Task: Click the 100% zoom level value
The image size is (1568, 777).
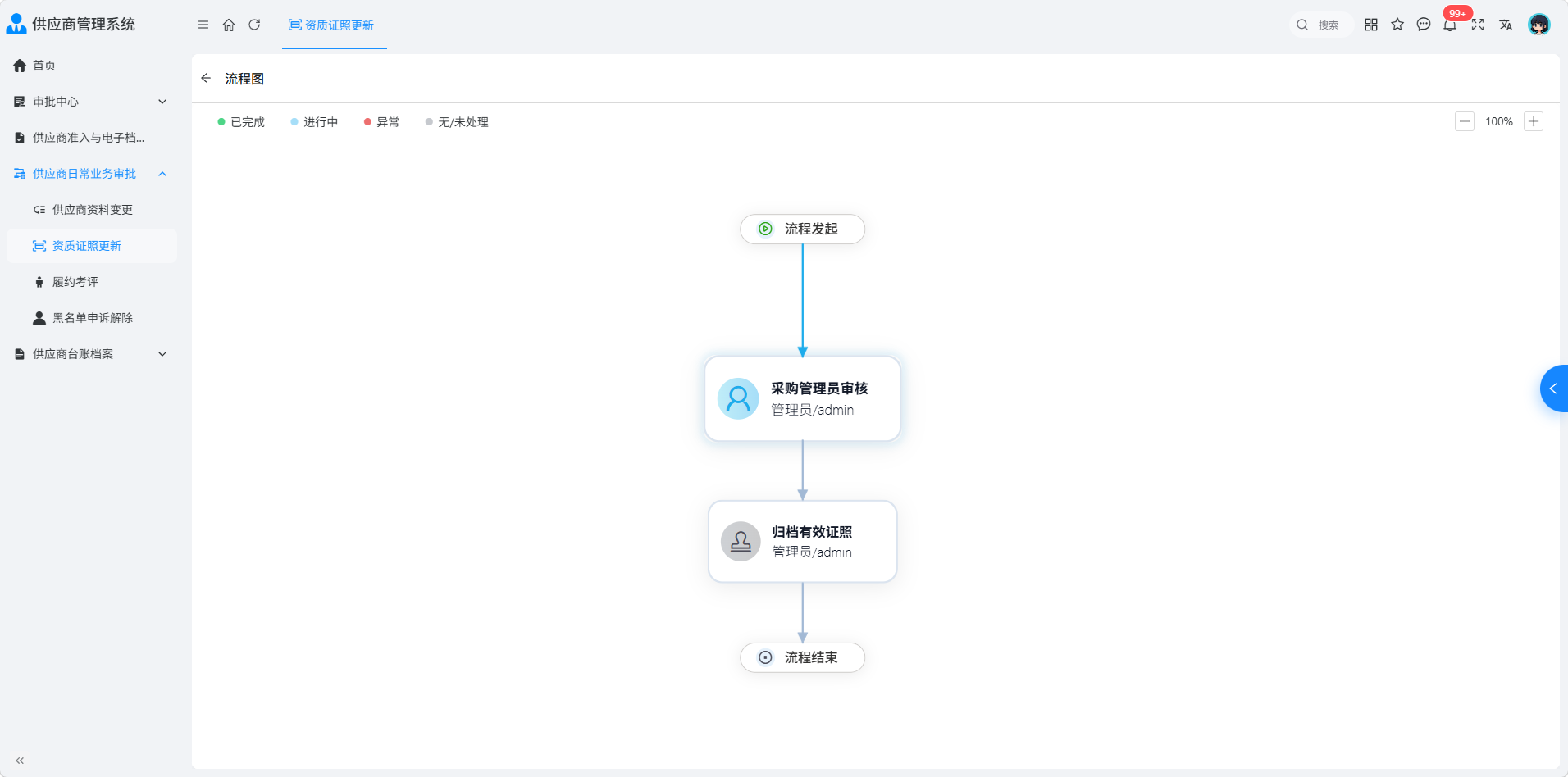Action: pyautogui.click(x=1499, y=121)
